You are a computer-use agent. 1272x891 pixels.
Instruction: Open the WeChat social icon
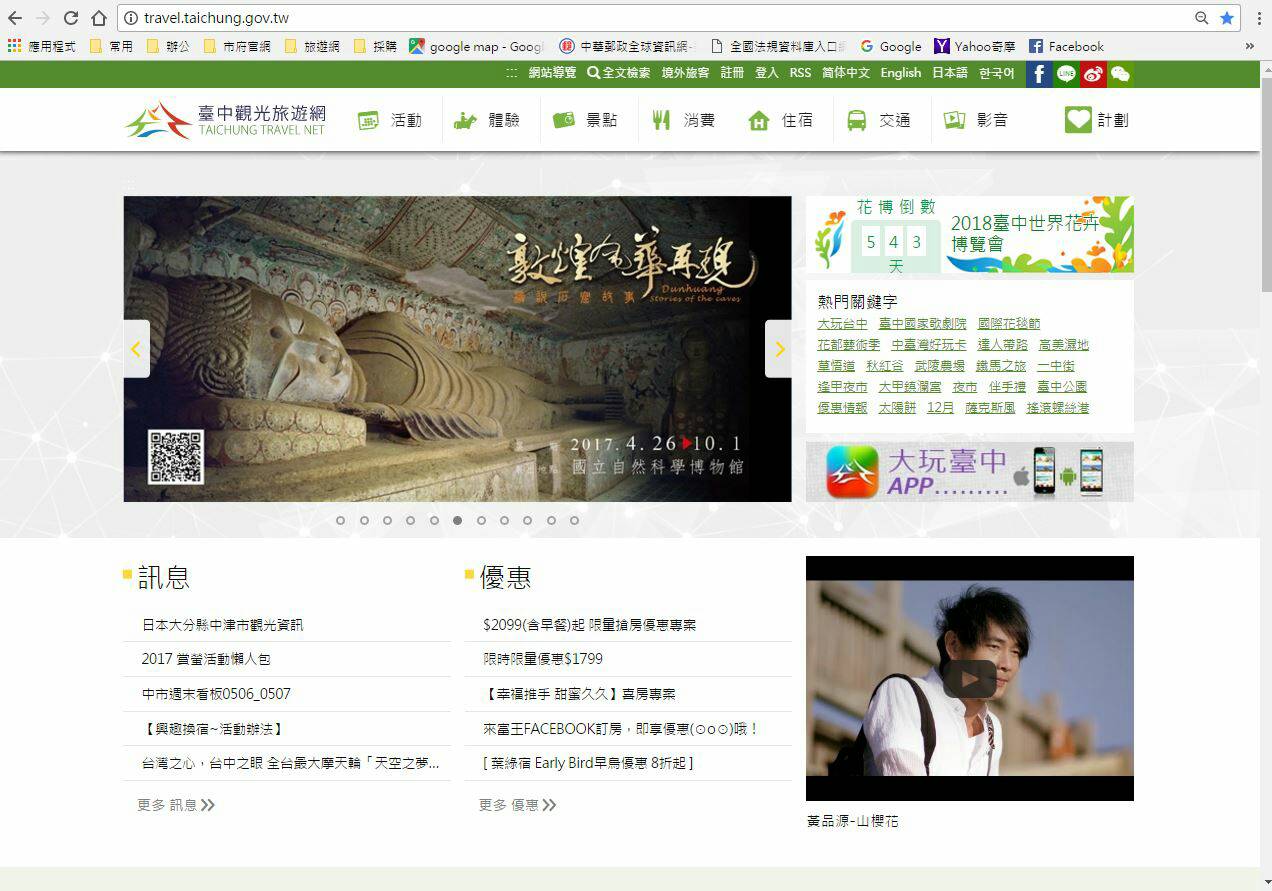[x=1120, y=74]
